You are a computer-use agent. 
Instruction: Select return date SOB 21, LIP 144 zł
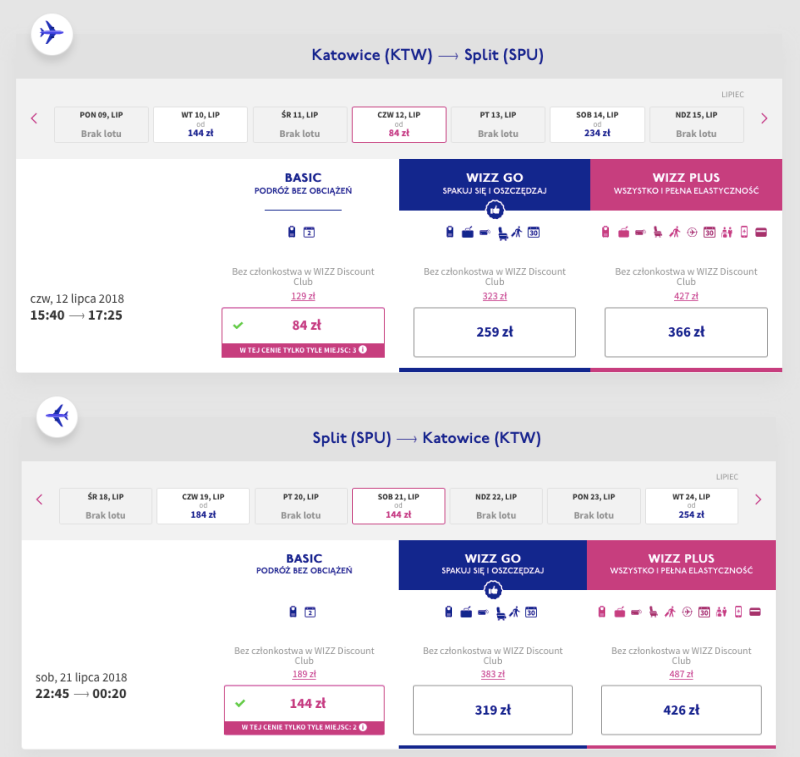[x=398, y=506]
